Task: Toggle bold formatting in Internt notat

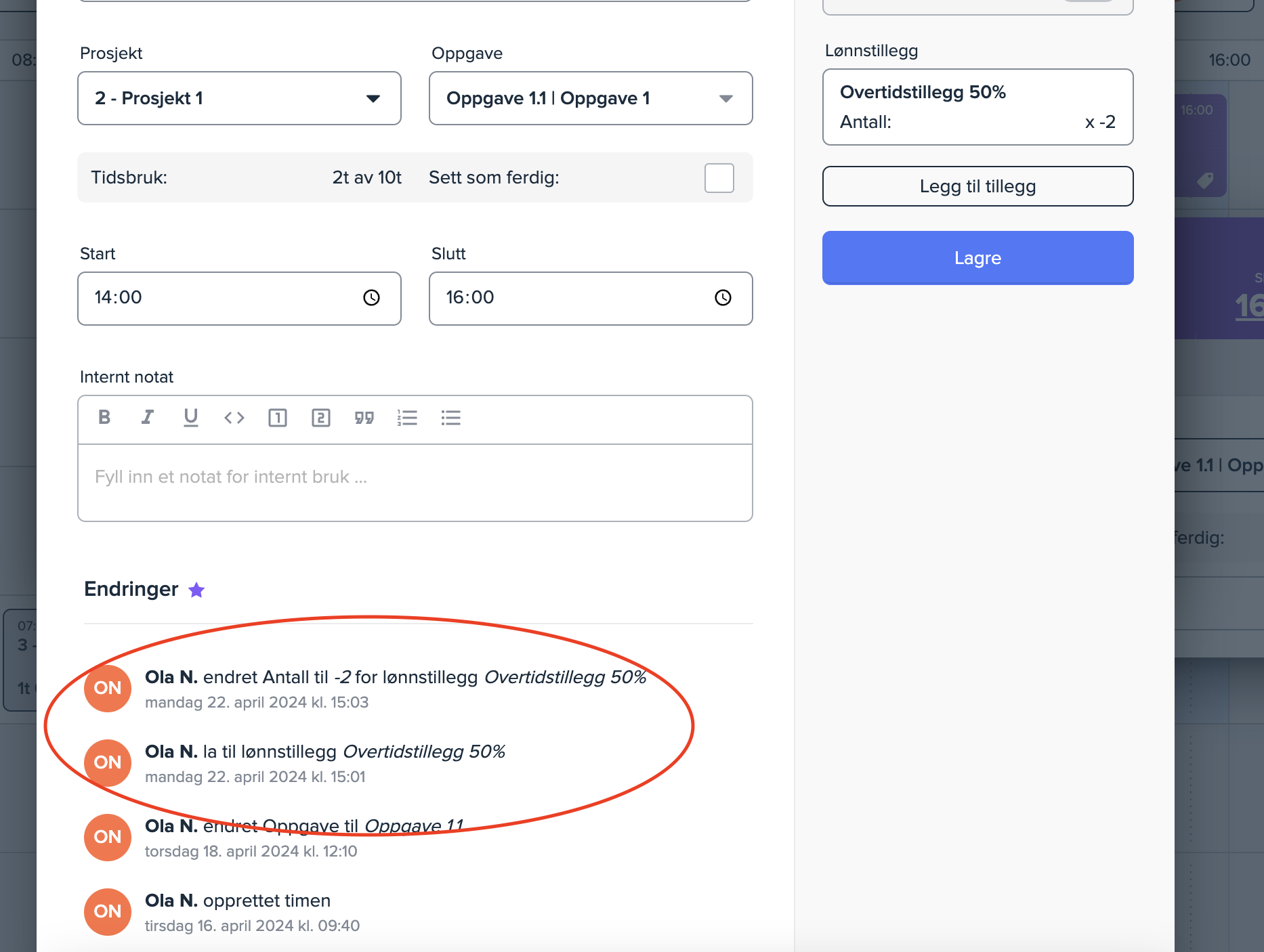Action: click(104, 417)
